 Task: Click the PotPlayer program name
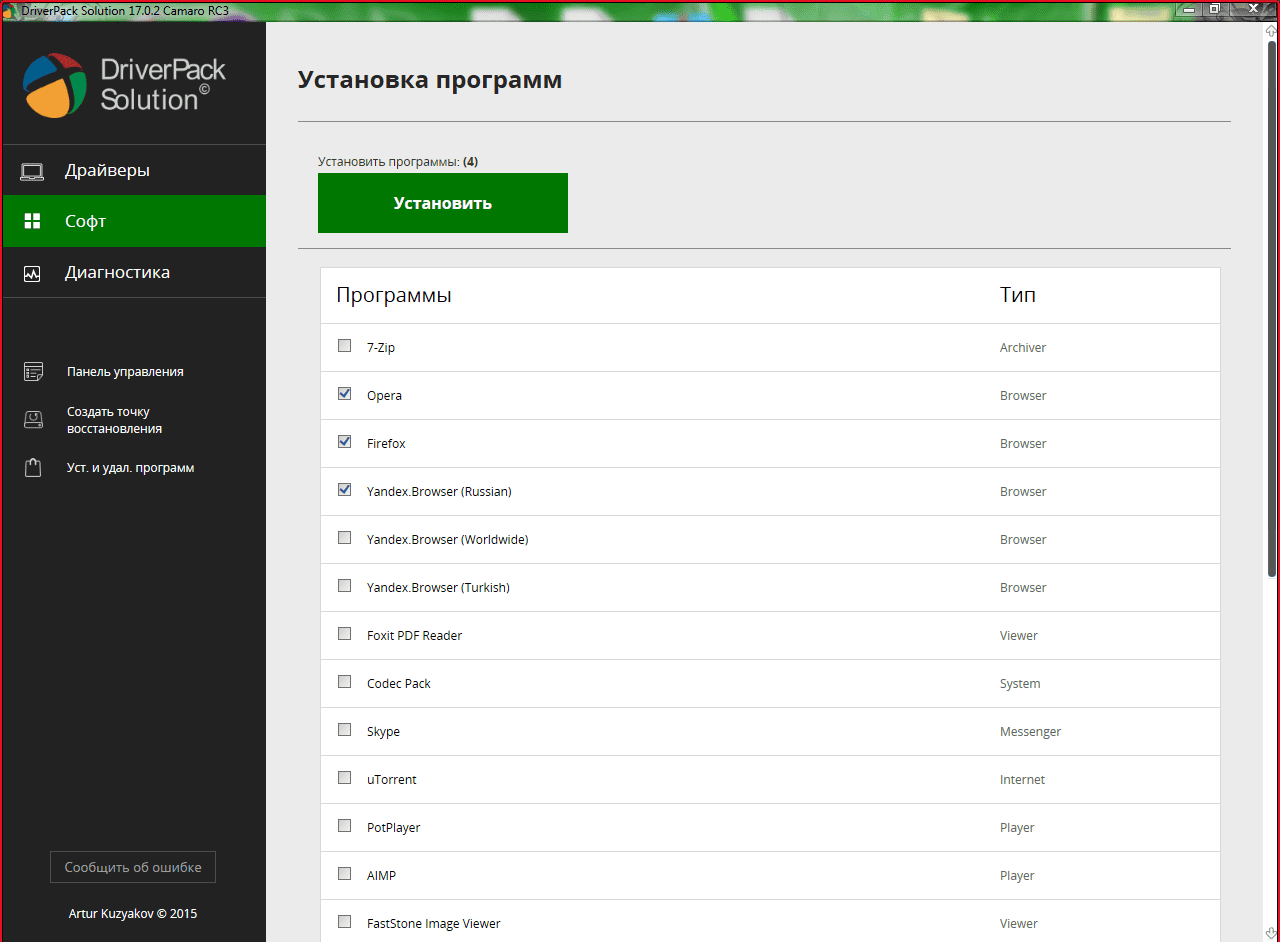coord(394,828)
